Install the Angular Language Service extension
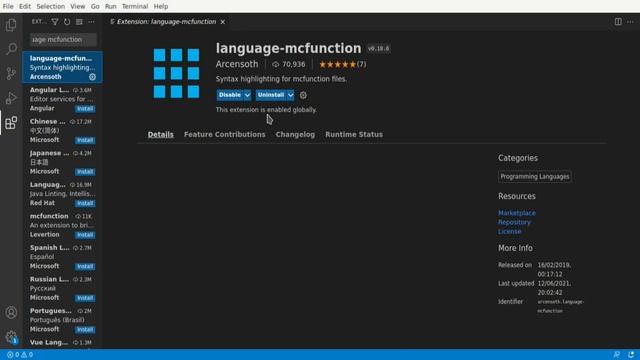Viewport: 640px width, 360px height. click(x=85, y=109)
